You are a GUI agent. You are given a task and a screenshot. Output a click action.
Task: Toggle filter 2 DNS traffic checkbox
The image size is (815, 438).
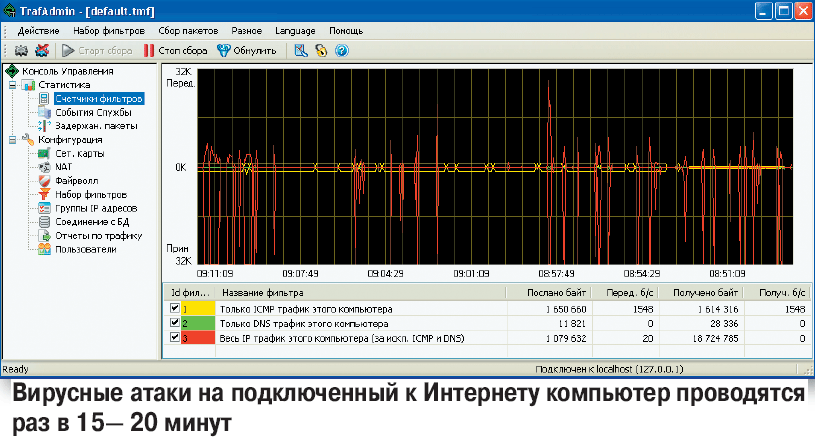coord(175,325)
